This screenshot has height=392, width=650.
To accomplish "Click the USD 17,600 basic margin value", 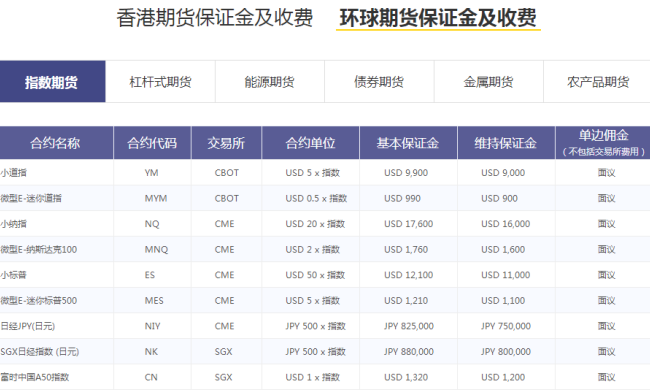I will click(408, 224).
